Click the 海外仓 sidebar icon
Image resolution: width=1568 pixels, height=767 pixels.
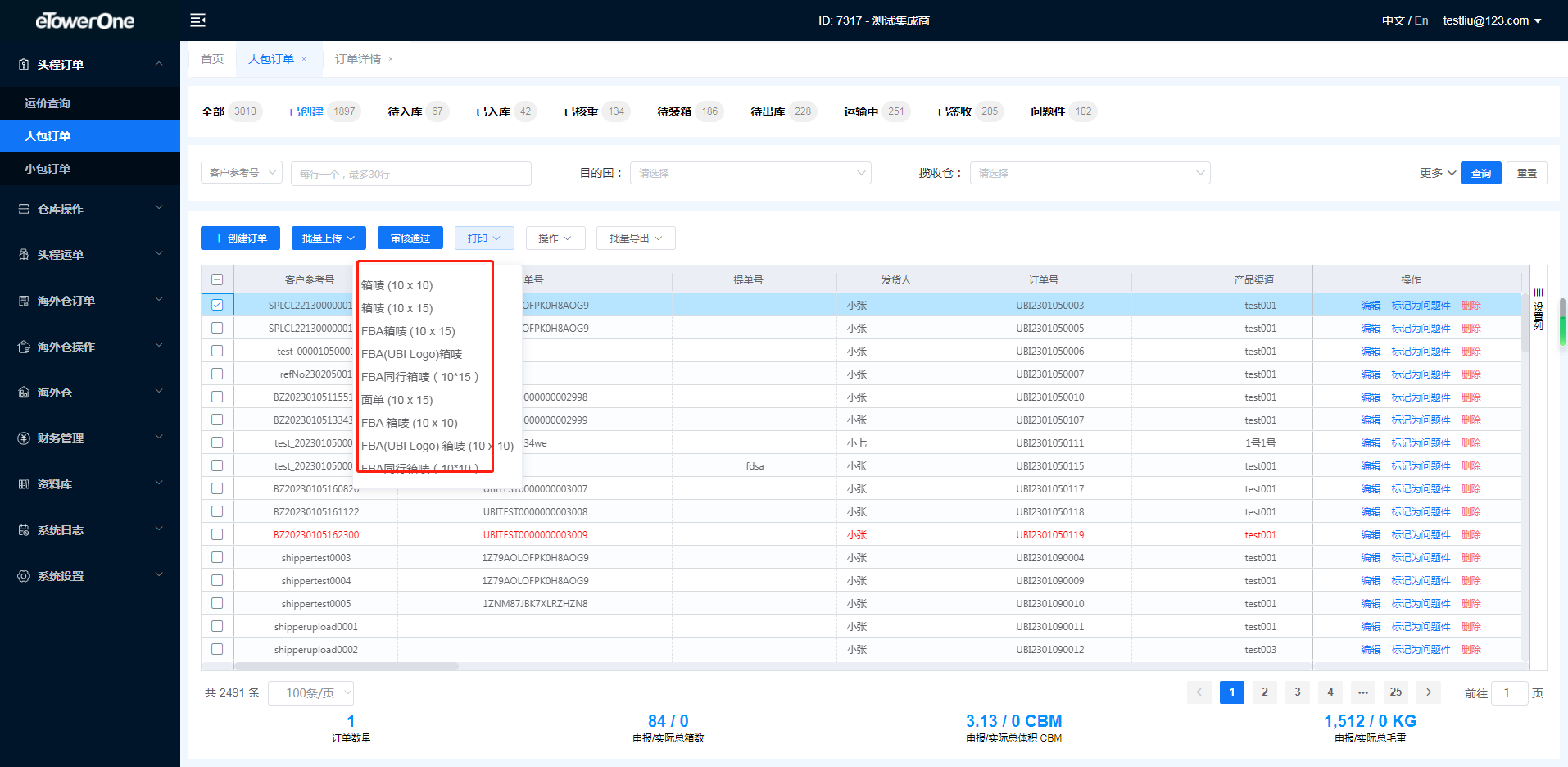coord(24,393)
